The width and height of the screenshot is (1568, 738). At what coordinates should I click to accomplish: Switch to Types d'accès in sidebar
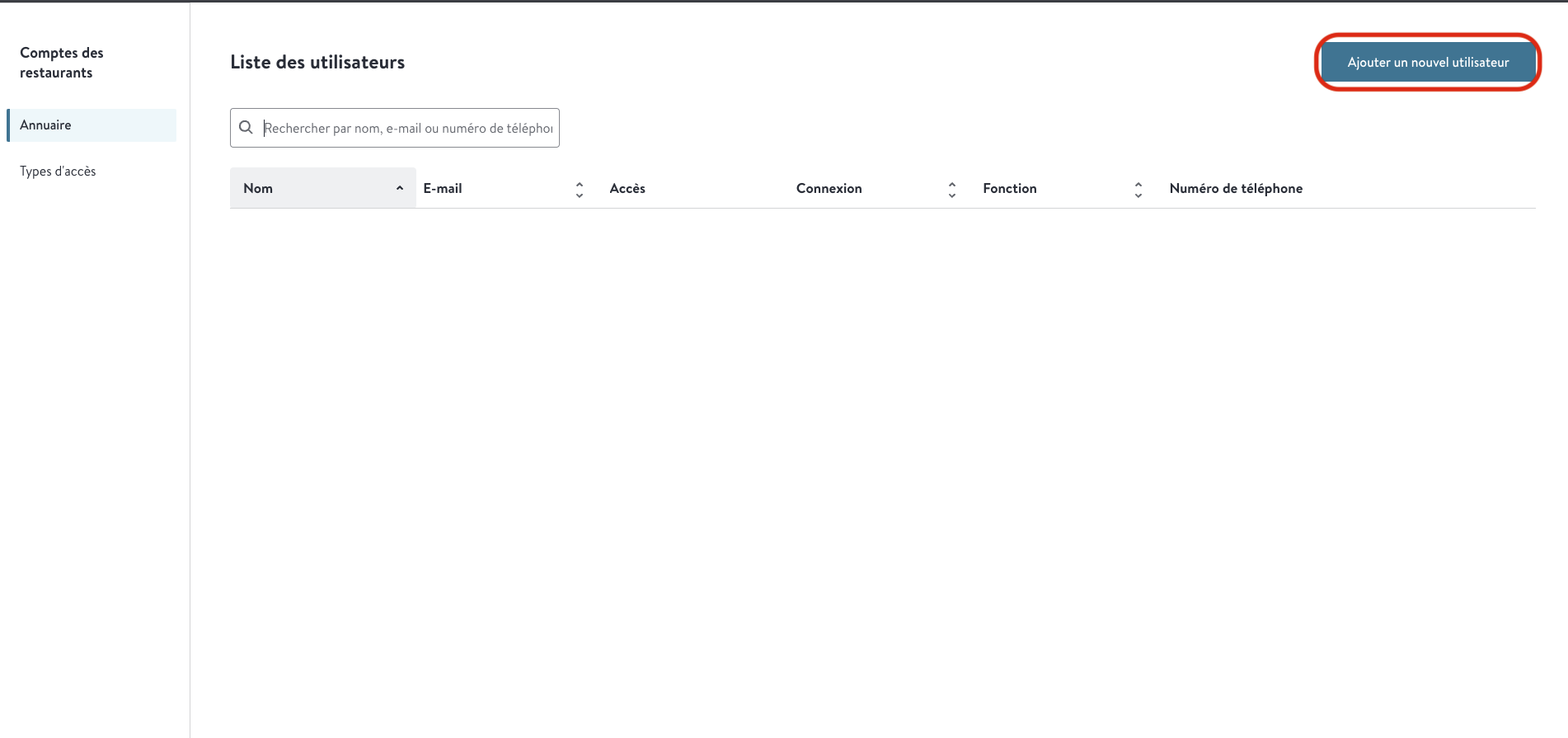(58, 172)
